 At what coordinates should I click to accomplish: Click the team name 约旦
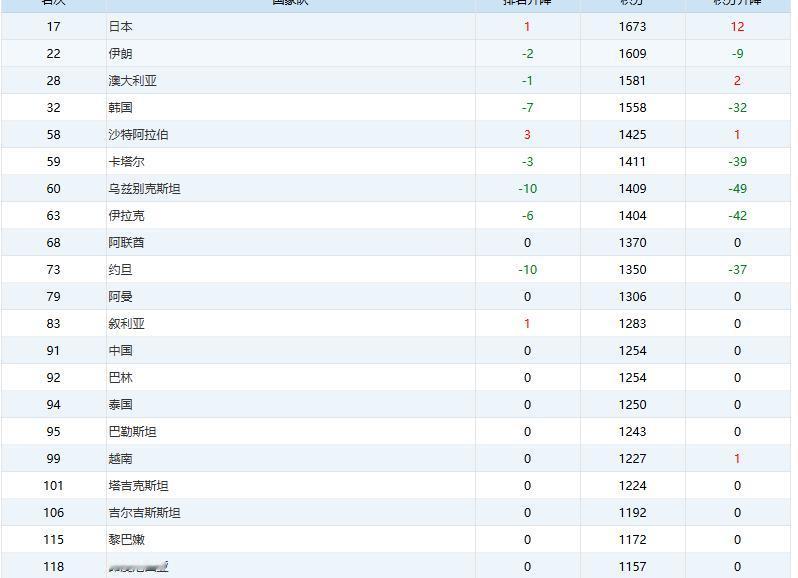coord(120,270)
